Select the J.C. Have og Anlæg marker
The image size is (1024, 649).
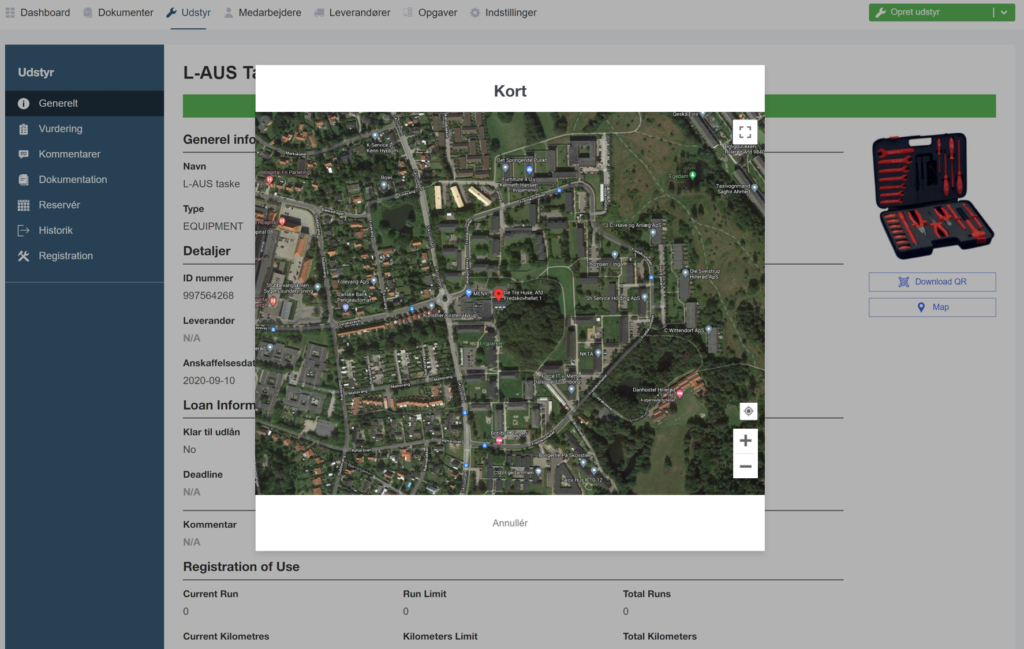[653, 232]
